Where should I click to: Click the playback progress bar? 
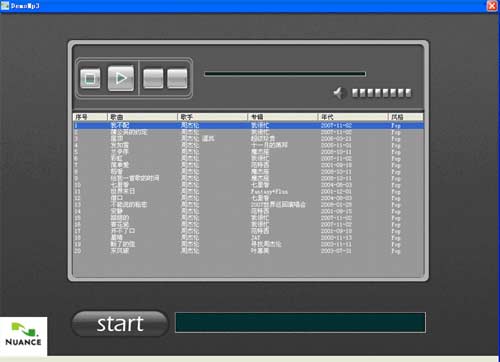click(285, 74)
